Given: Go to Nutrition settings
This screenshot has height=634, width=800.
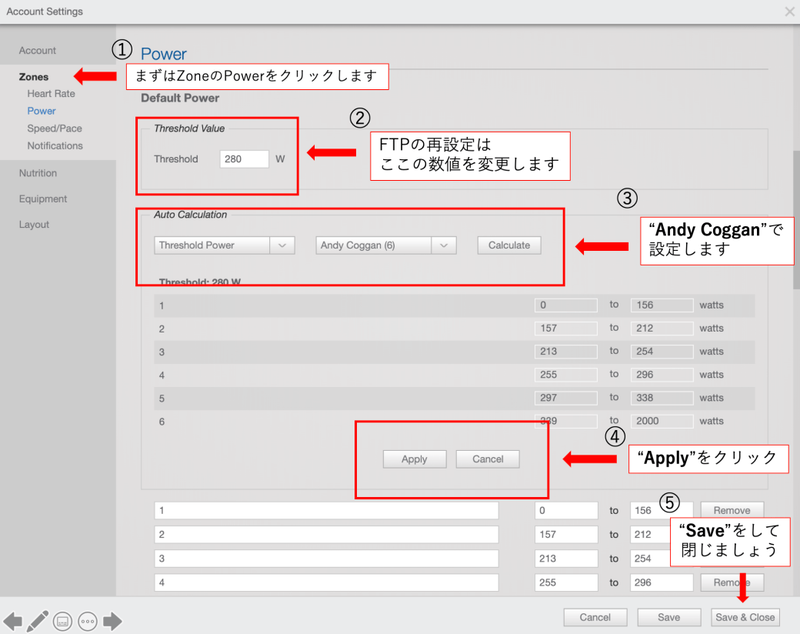Looking at the screenshot, I should coord(38,173).
